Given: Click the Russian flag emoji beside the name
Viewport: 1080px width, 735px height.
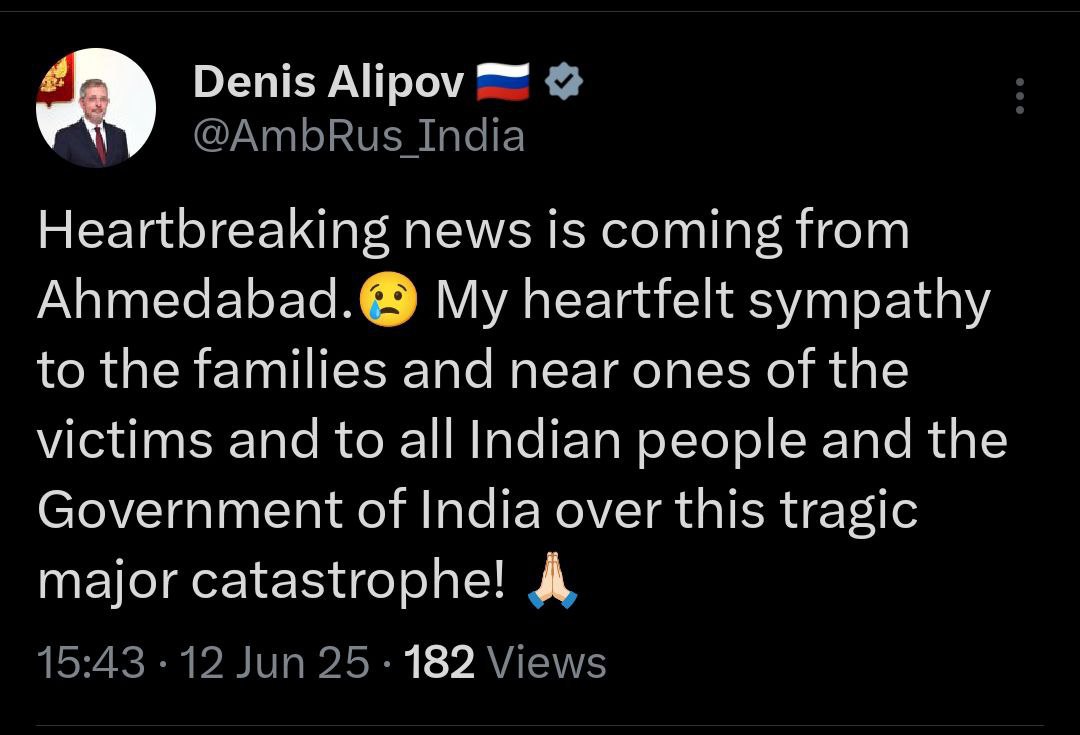Looking at the screenshot, I should (x=503, y=82).
